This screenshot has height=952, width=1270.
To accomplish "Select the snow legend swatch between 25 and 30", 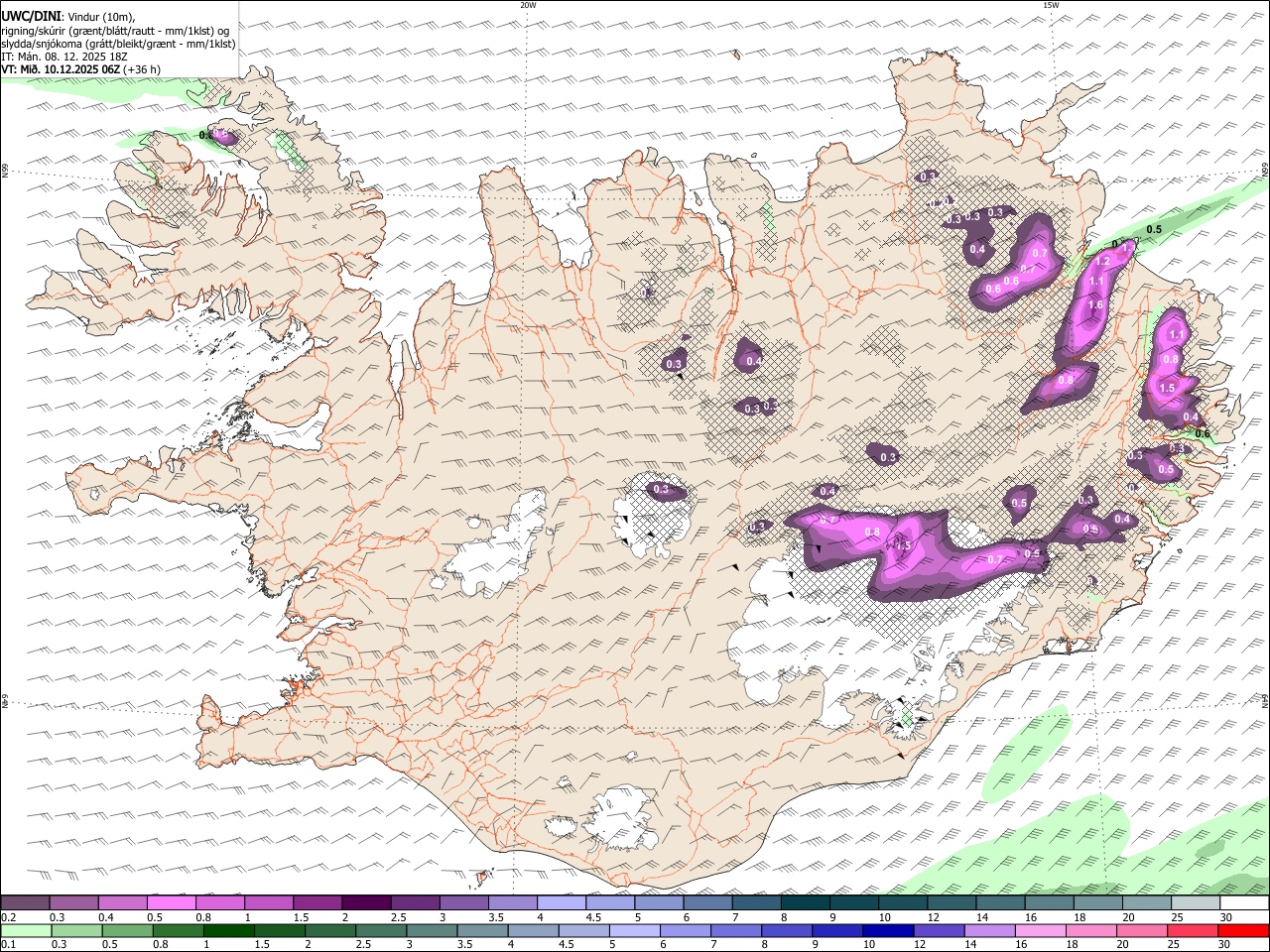I will pyautogui.click(x=1196, y=902).
